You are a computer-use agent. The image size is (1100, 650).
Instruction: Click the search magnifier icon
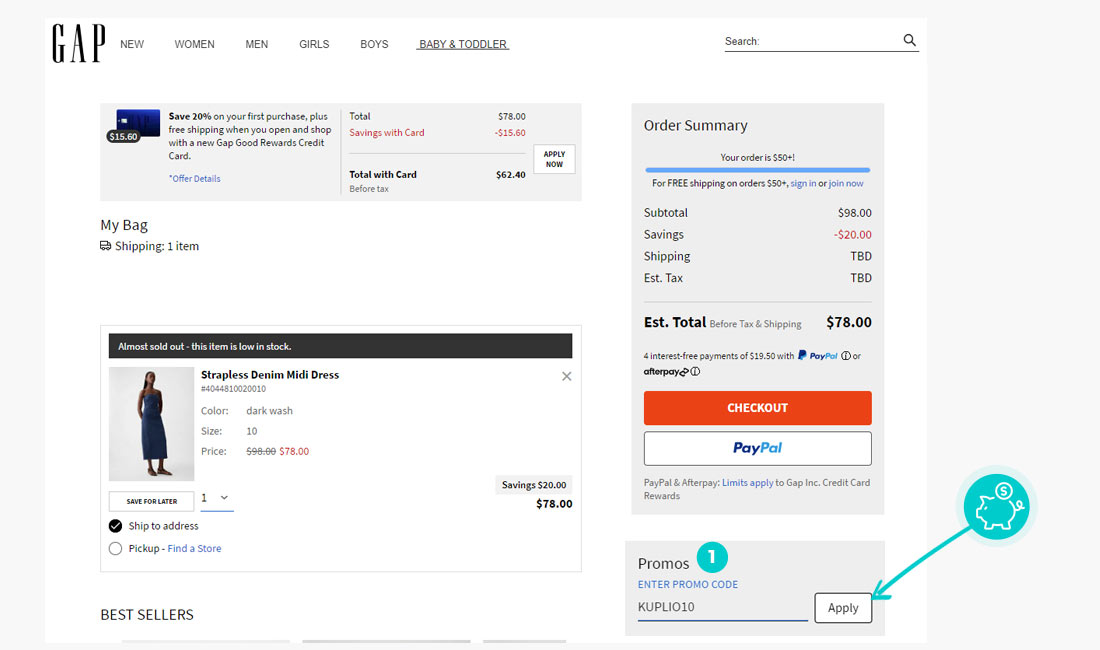(x=909, y=40)
